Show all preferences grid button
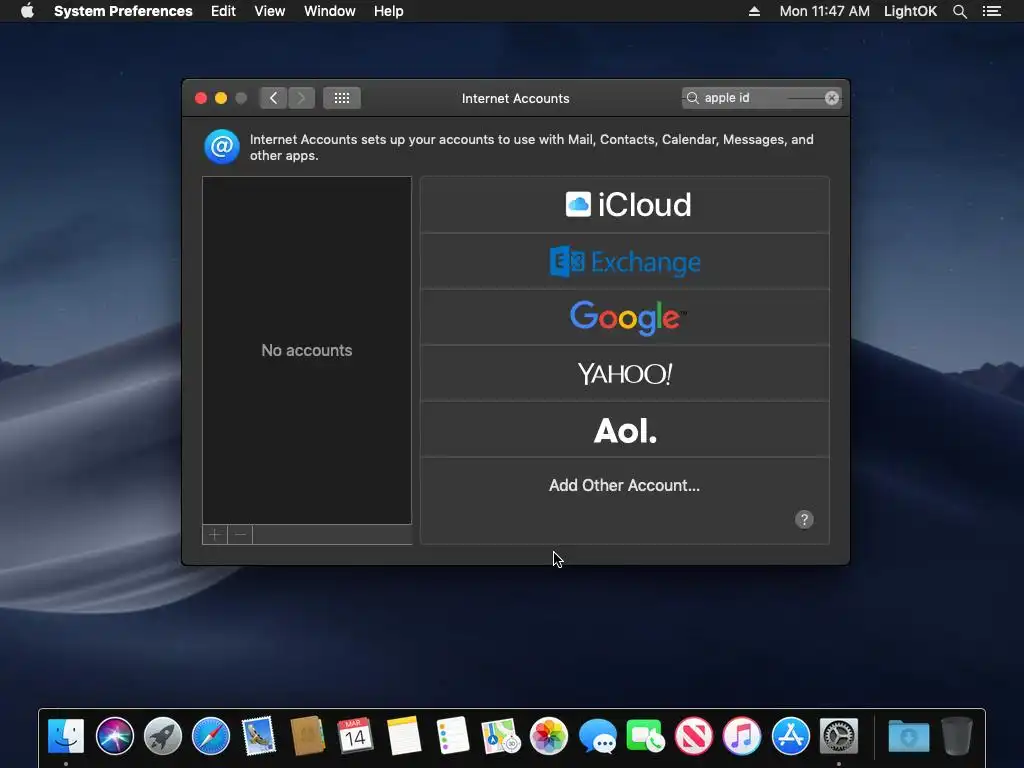The height and width of the screenshot is (768, 1024). point(342,98)
